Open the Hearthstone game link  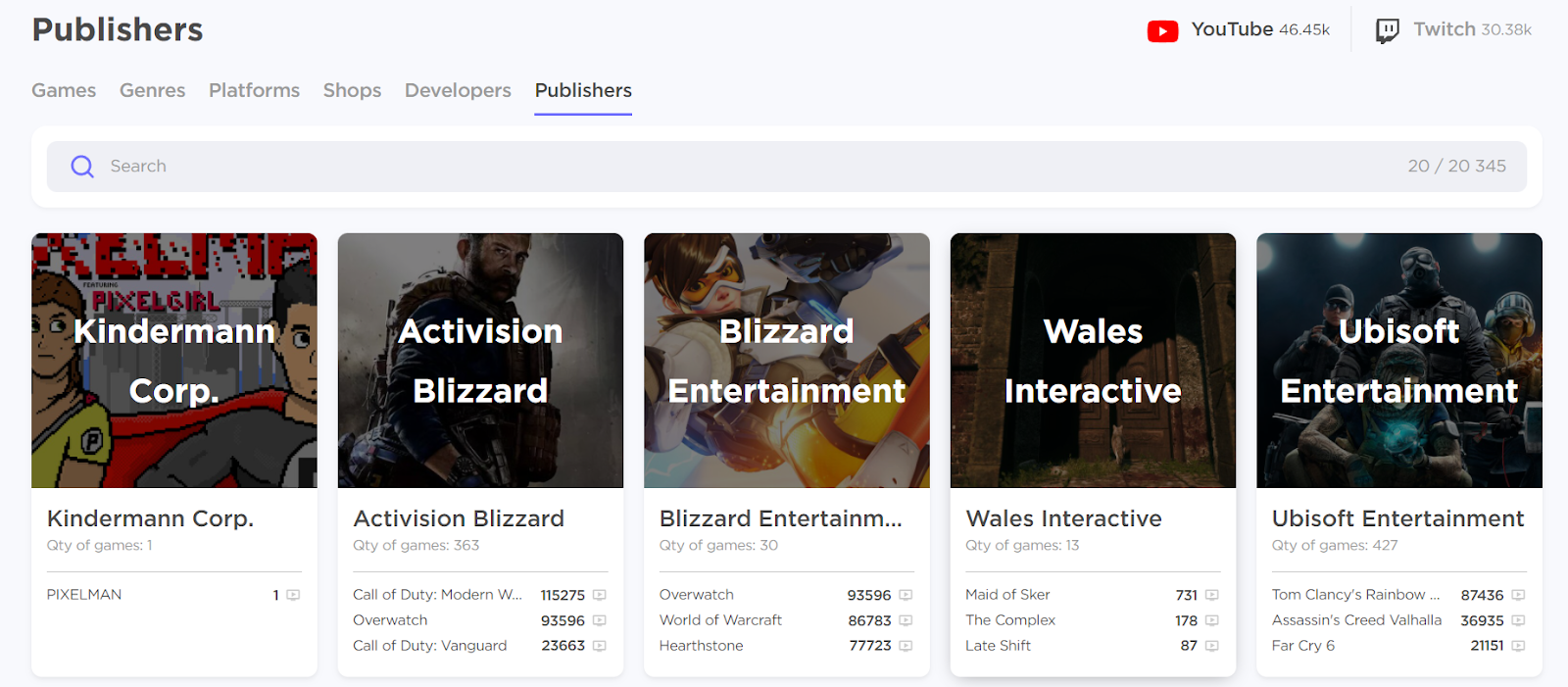(702, 646)
